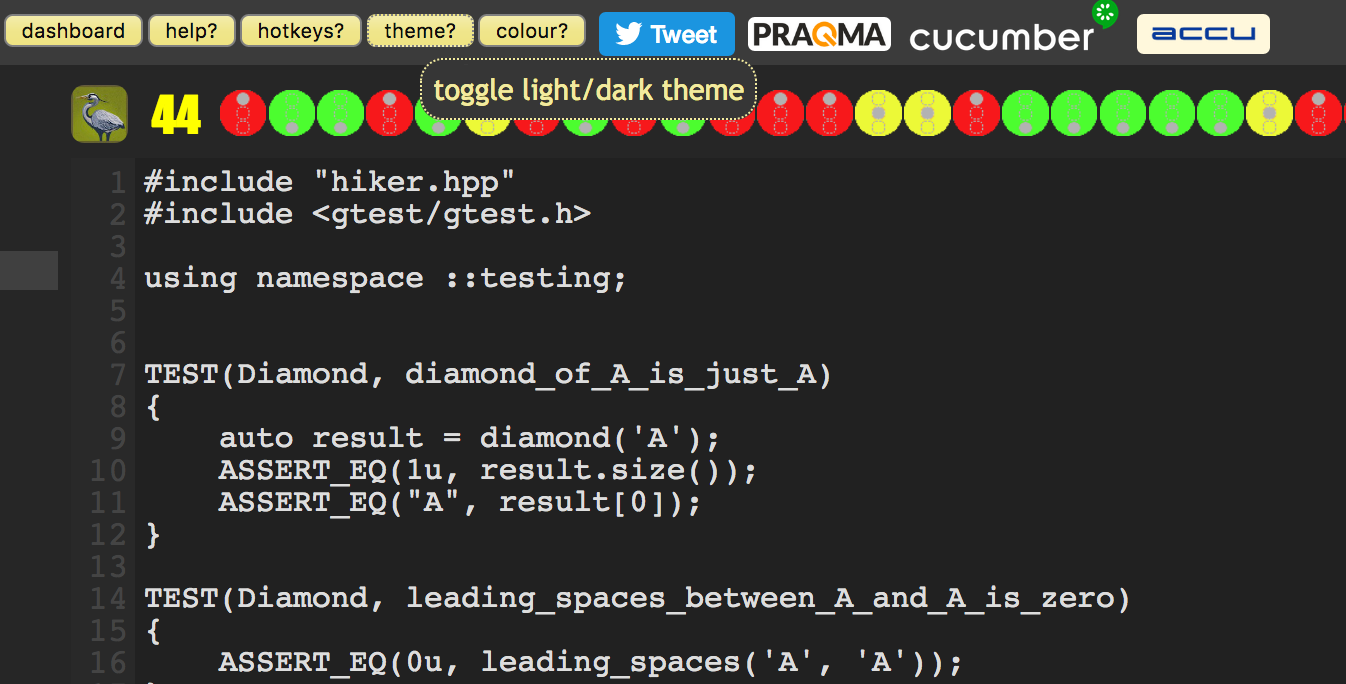Show the hotkeys? list
1346x684 pixels.
[301, 31]
